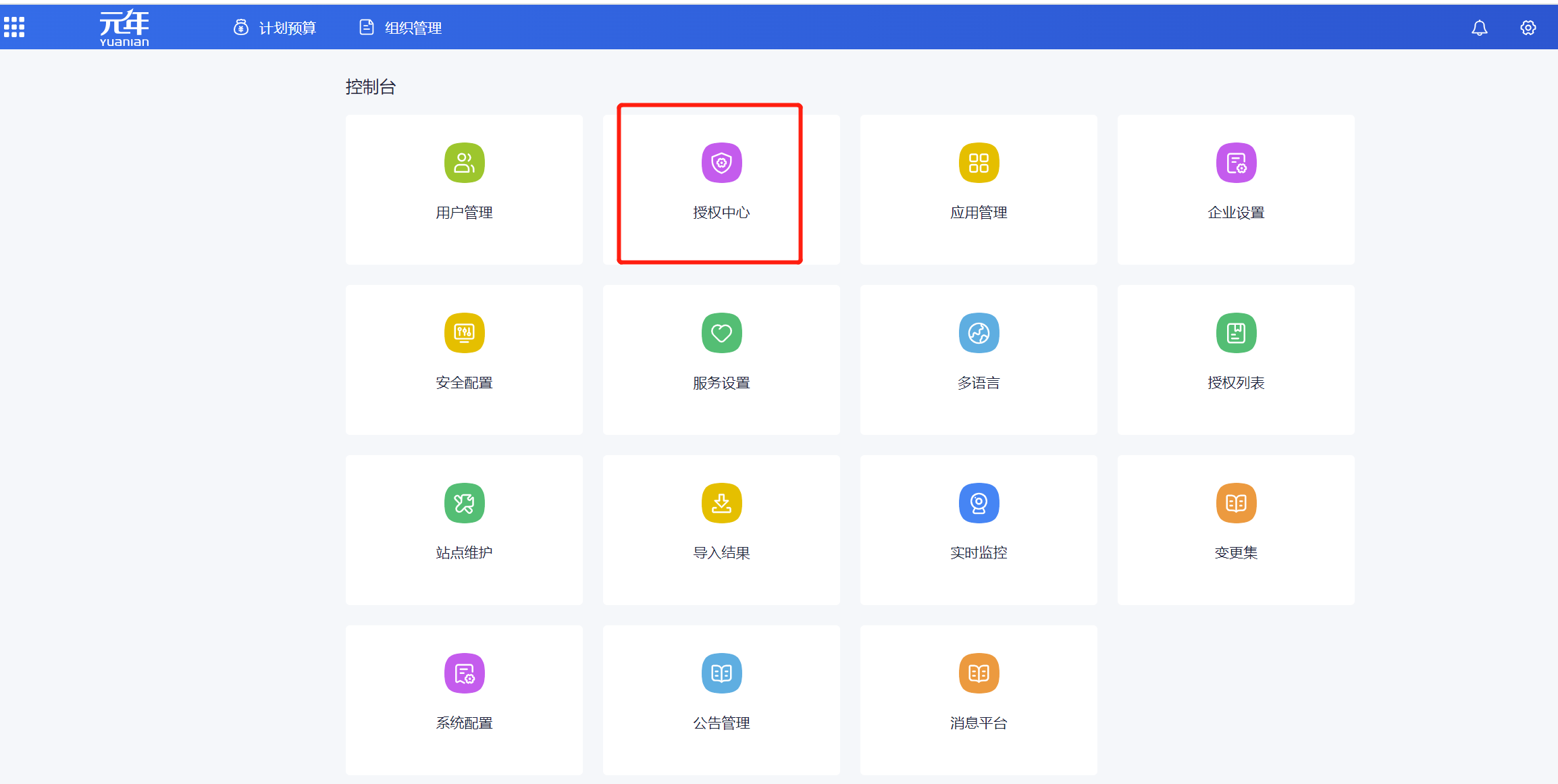Show notifications via bell icon
Viewport: 1558px width, 784px height.
point(1479,28)
